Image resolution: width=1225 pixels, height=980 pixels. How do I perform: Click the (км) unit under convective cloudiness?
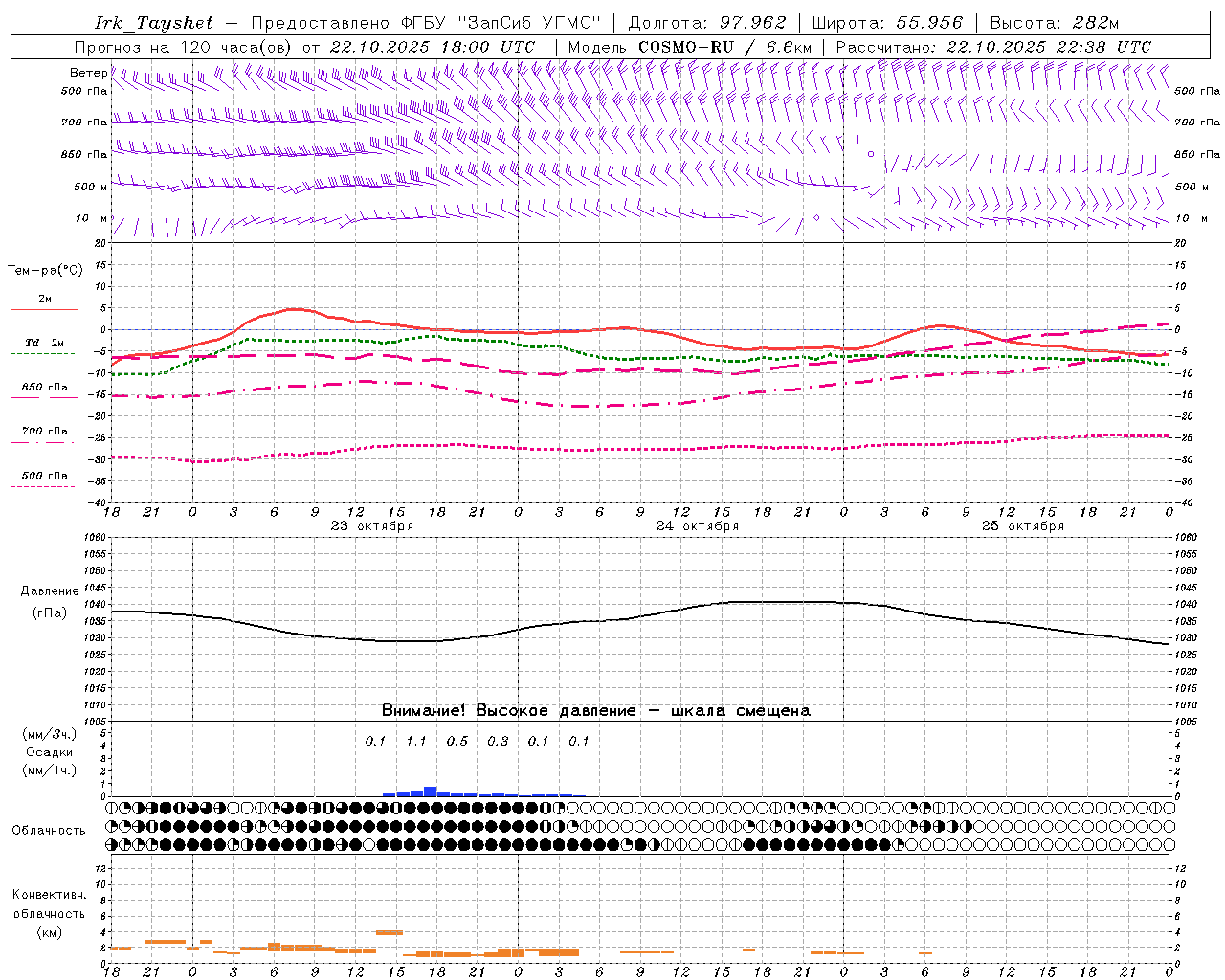[x=49, y=932]
